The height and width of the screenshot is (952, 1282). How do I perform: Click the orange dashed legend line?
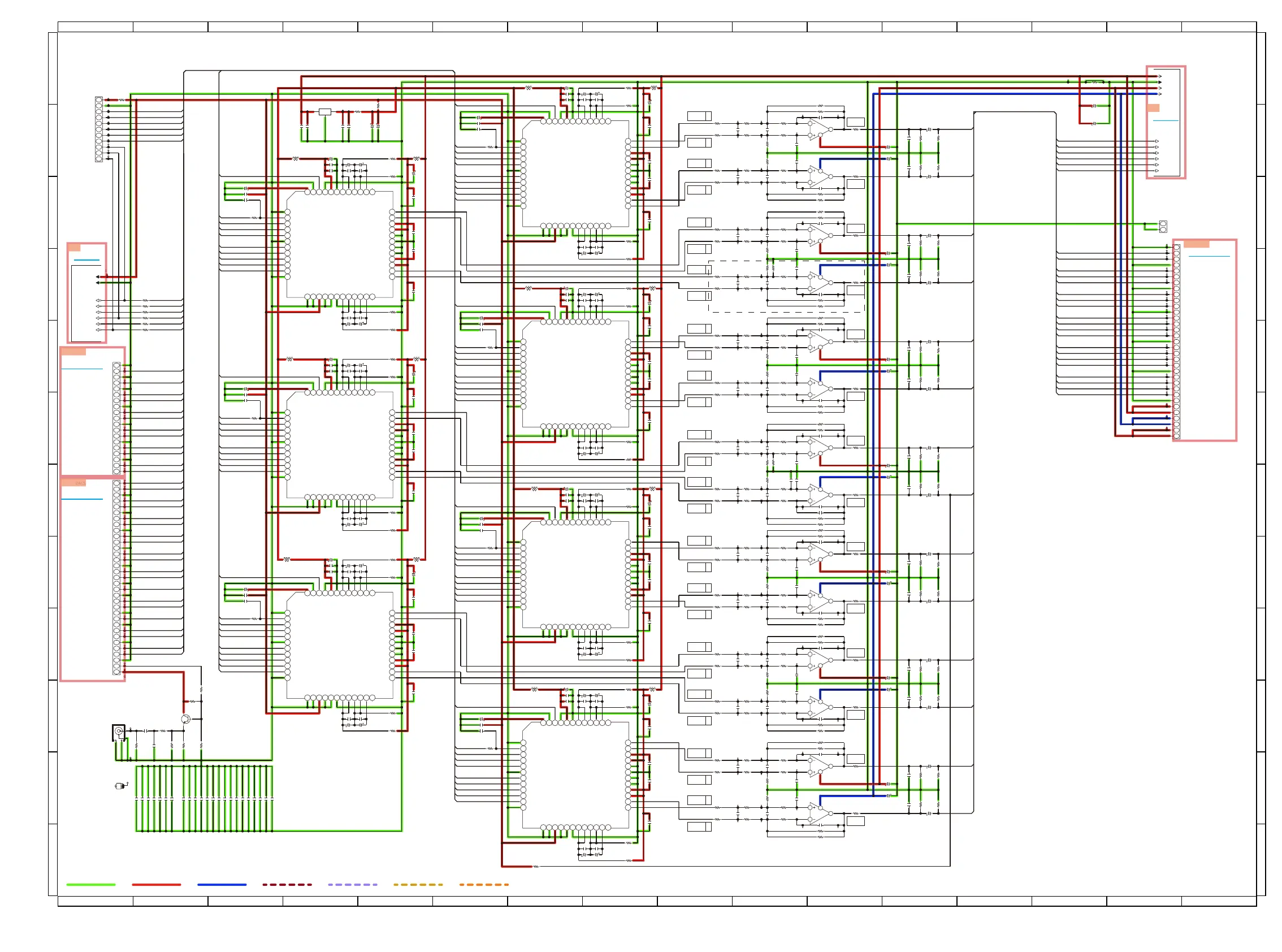484,884
